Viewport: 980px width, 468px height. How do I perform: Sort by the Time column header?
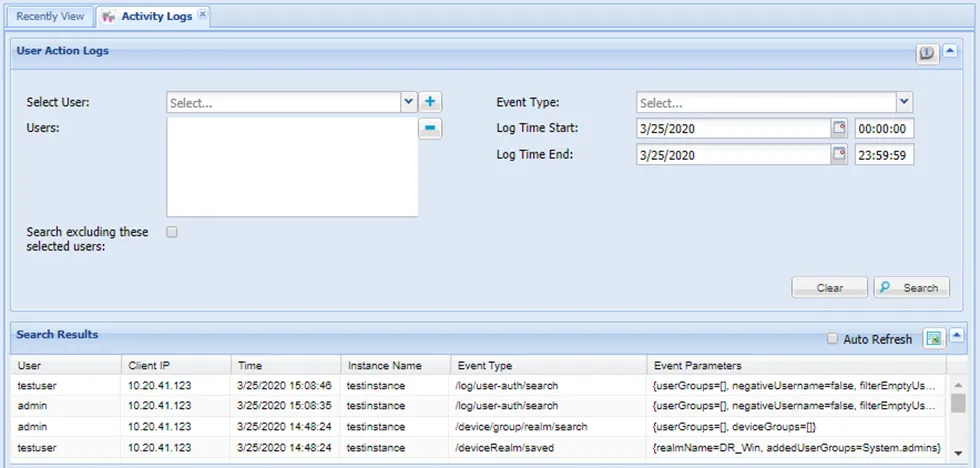(286, 366)
